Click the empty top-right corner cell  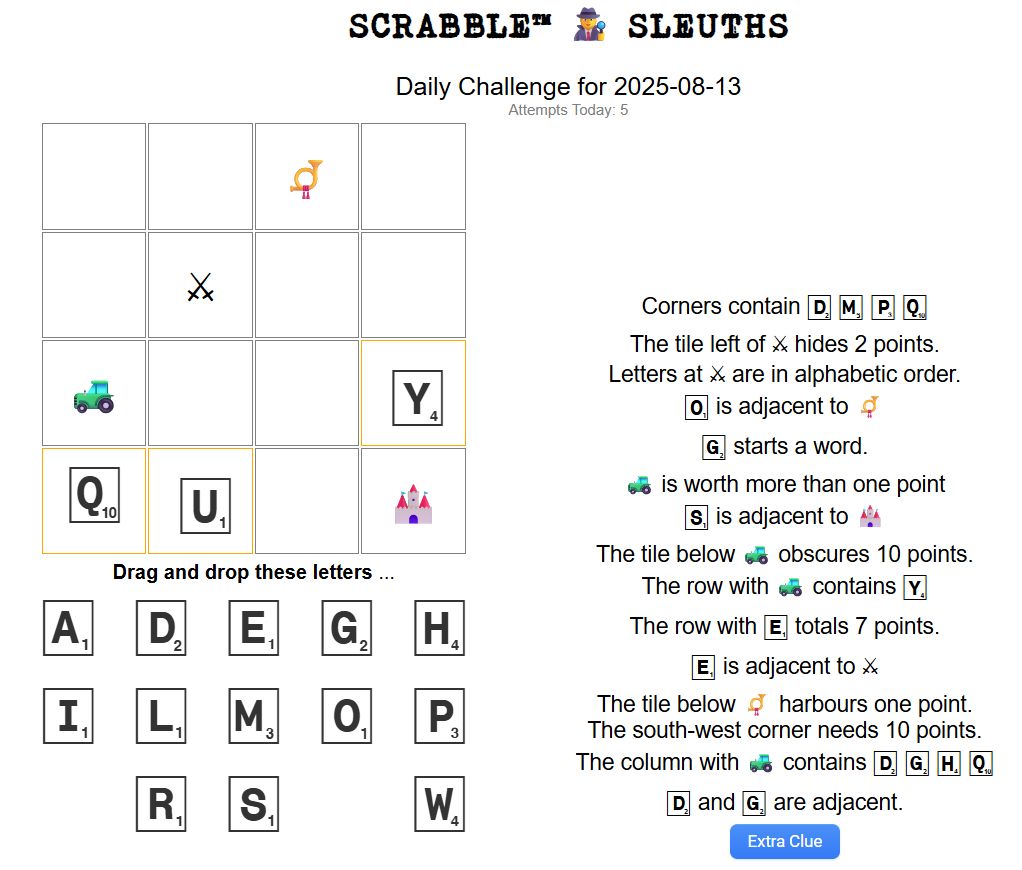tap(413, 177)
